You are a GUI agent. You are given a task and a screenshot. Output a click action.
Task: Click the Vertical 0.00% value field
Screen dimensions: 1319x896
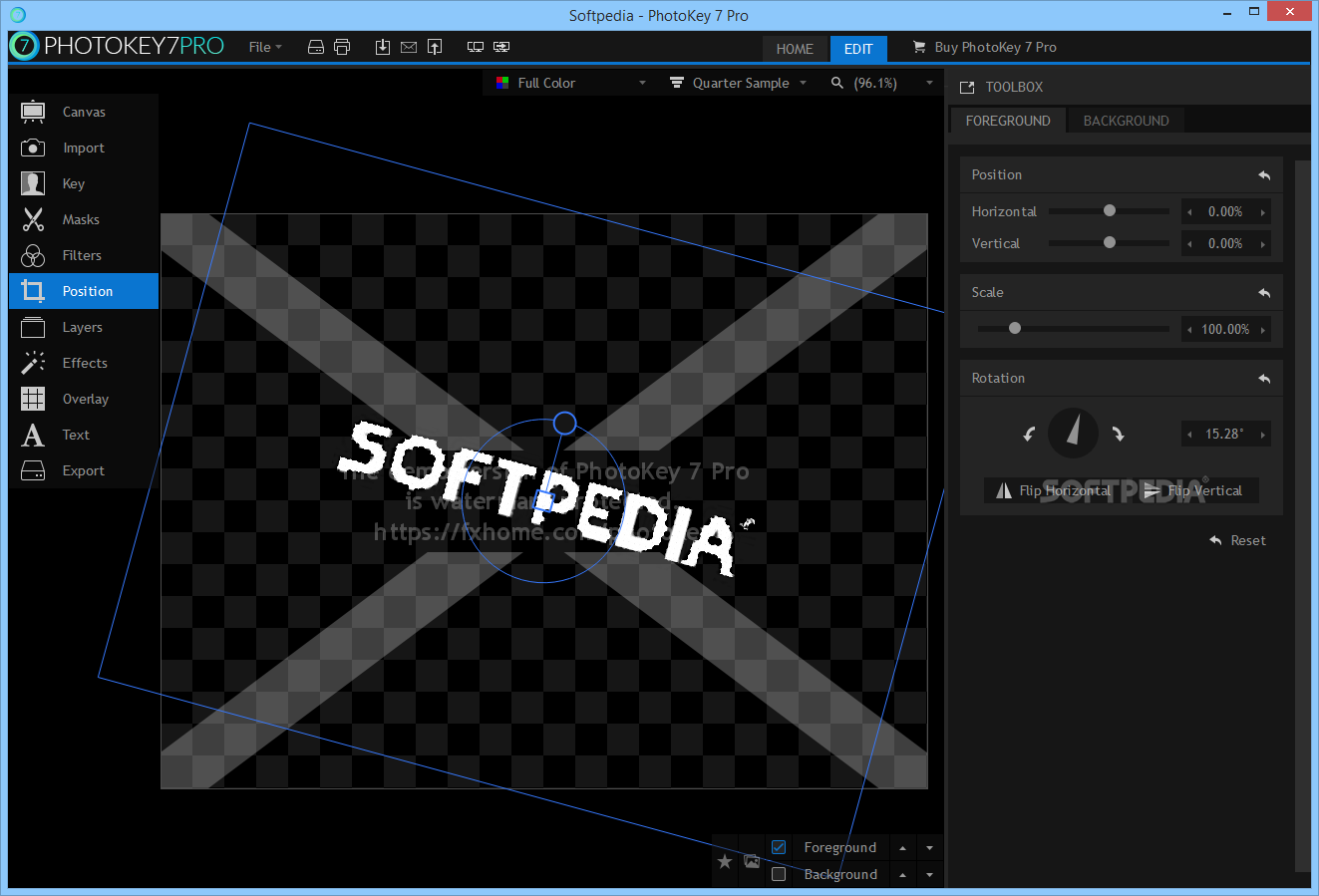coord(1225,244)
